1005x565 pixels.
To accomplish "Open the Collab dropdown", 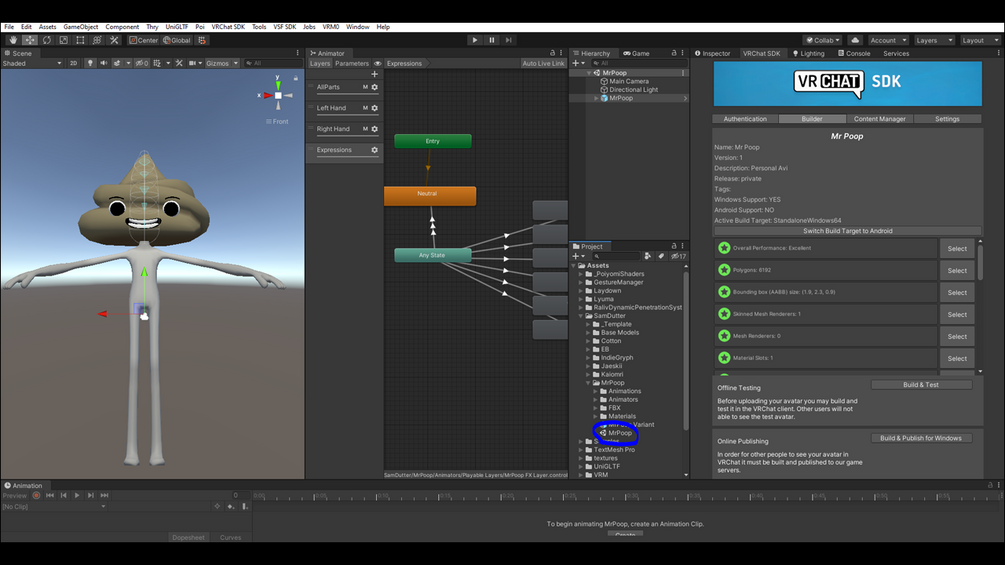I will [x=822, y=40].
